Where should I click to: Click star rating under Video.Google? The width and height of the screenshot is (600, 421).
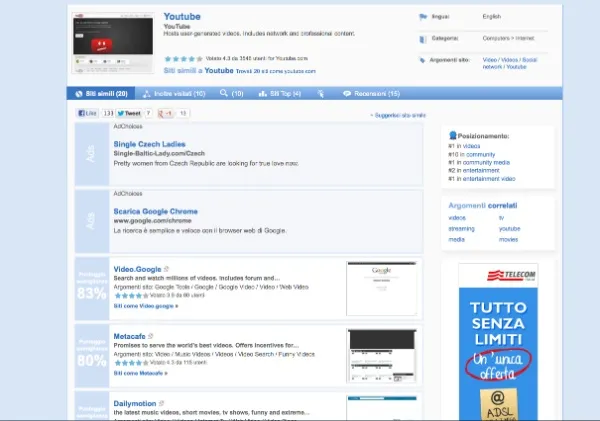point(131,296)
